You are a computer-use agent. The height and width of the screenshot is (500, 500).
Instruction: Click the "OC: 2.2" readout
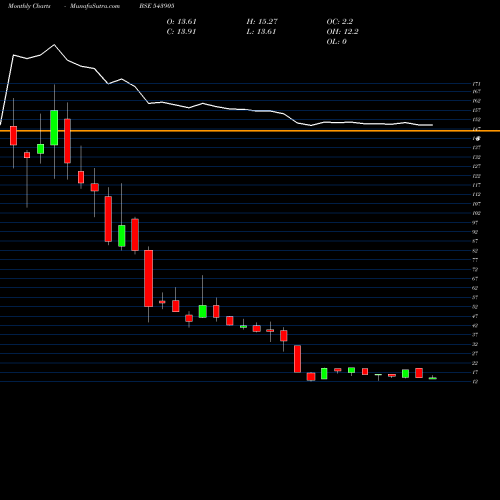(340, 22)
